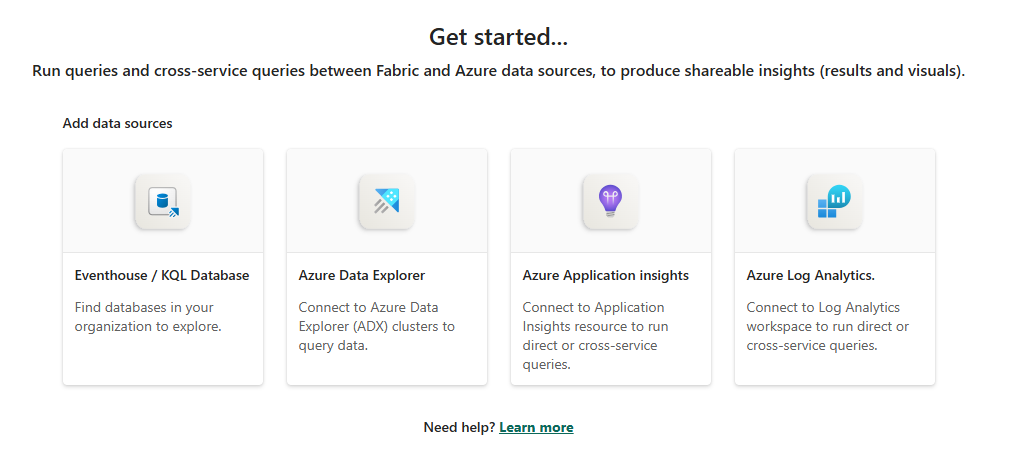Click the Azure Log Analytics chart icon
Image resolution: width=1016 pixels, height=459 pixels.
834,202
